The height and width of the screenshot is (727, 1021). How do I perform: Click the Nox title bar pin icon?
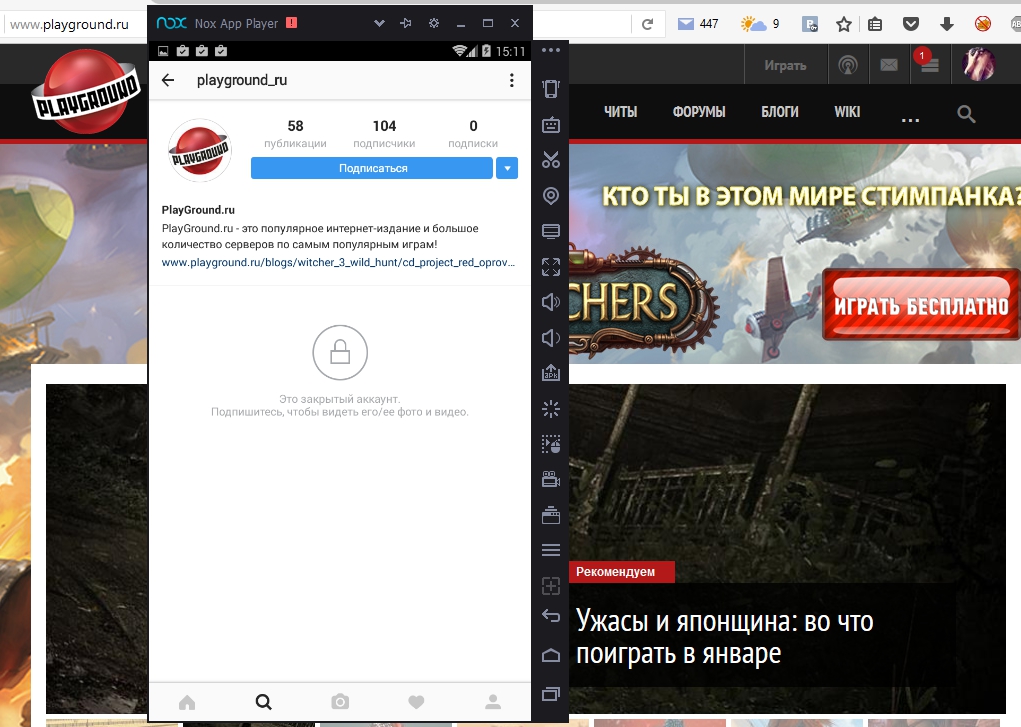[406, 23]
